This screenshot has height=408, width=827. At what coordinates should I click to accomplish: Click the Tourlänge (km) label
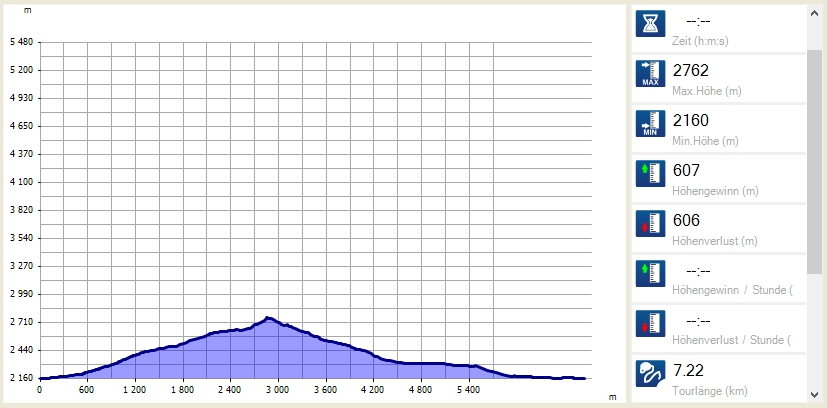pyautogui.click(x=709, y=391)
